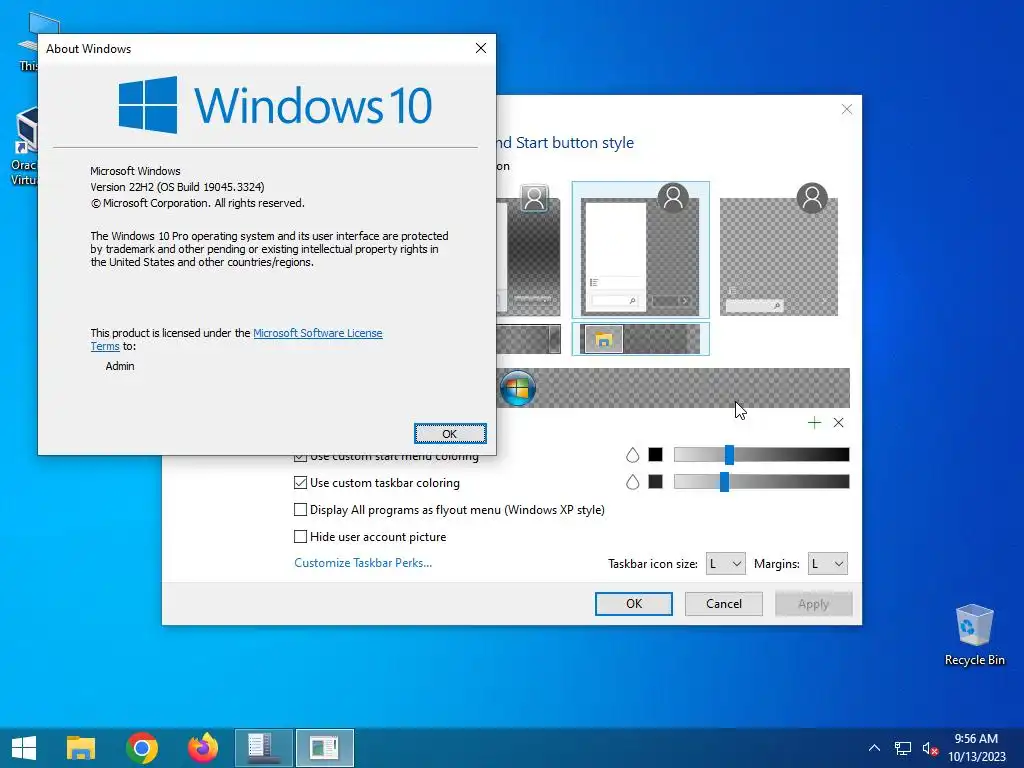This screenshot has height=768, width=1024.
Task: Enable Display All programs as flyout menu
Action: 300,509
